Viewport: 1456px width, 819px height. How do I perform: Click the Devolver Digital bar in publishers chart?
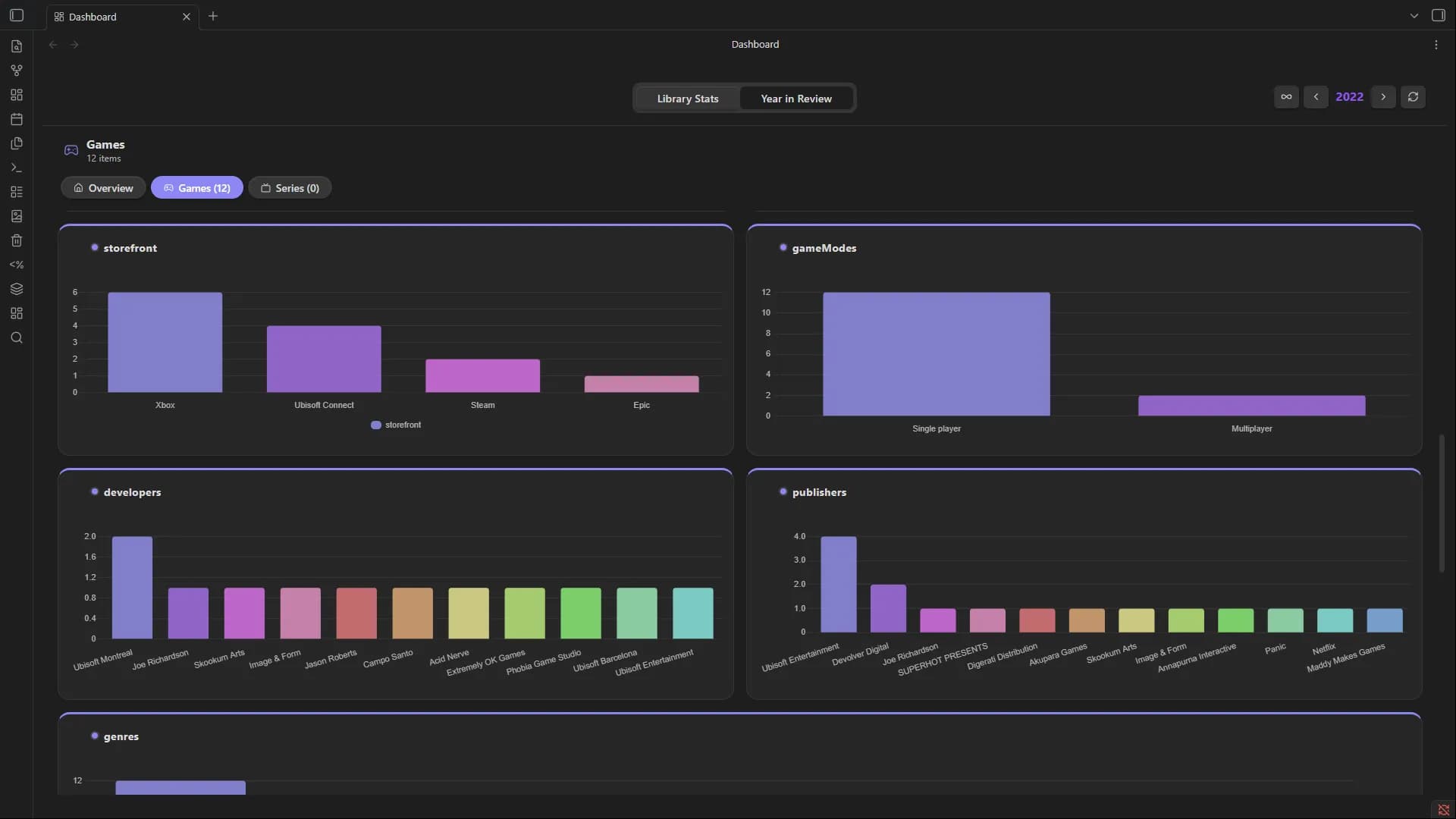pos(888,608)
